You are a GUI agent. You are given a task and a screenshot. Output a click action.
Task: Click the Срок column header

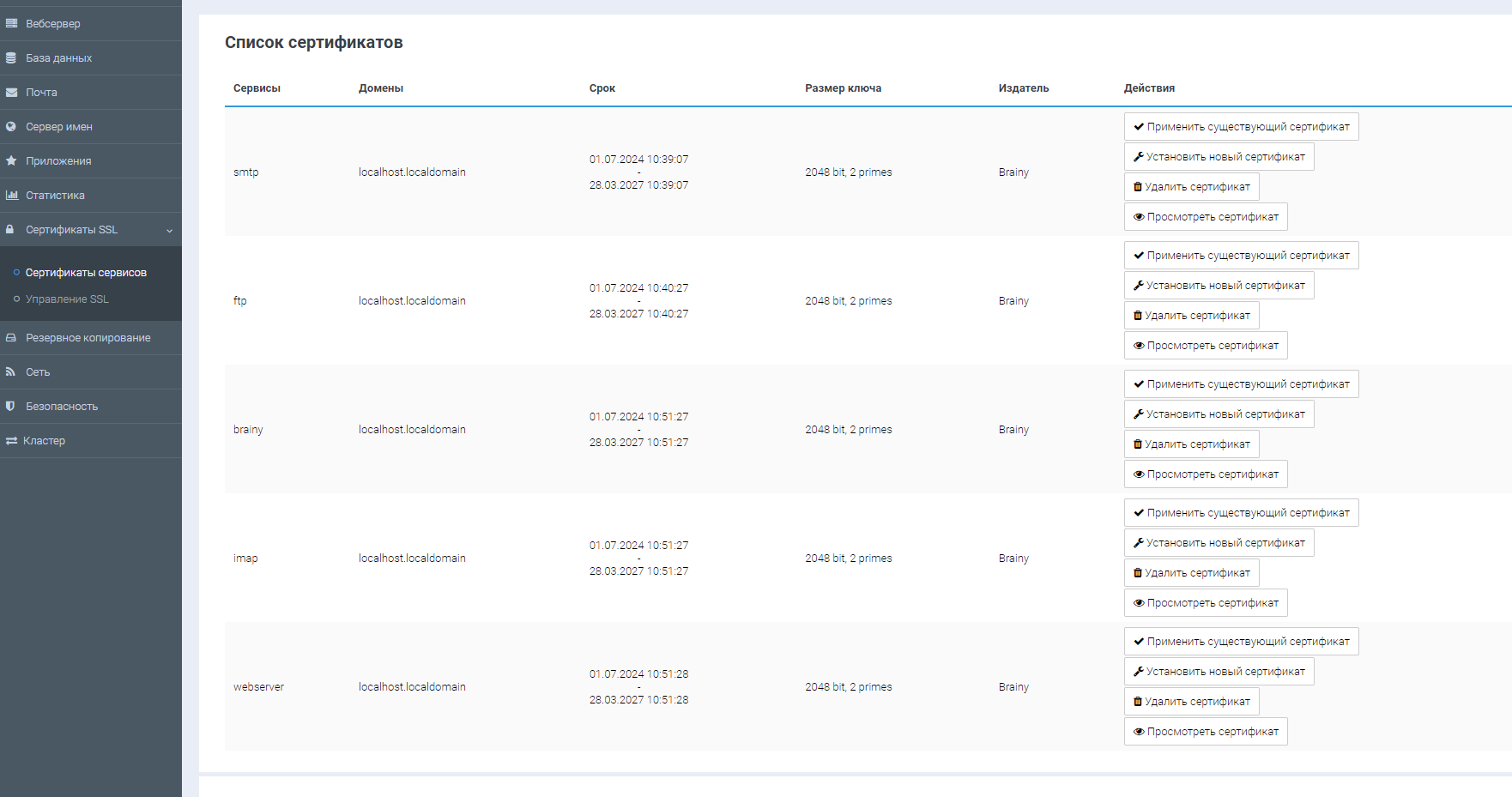pos(602,88)
